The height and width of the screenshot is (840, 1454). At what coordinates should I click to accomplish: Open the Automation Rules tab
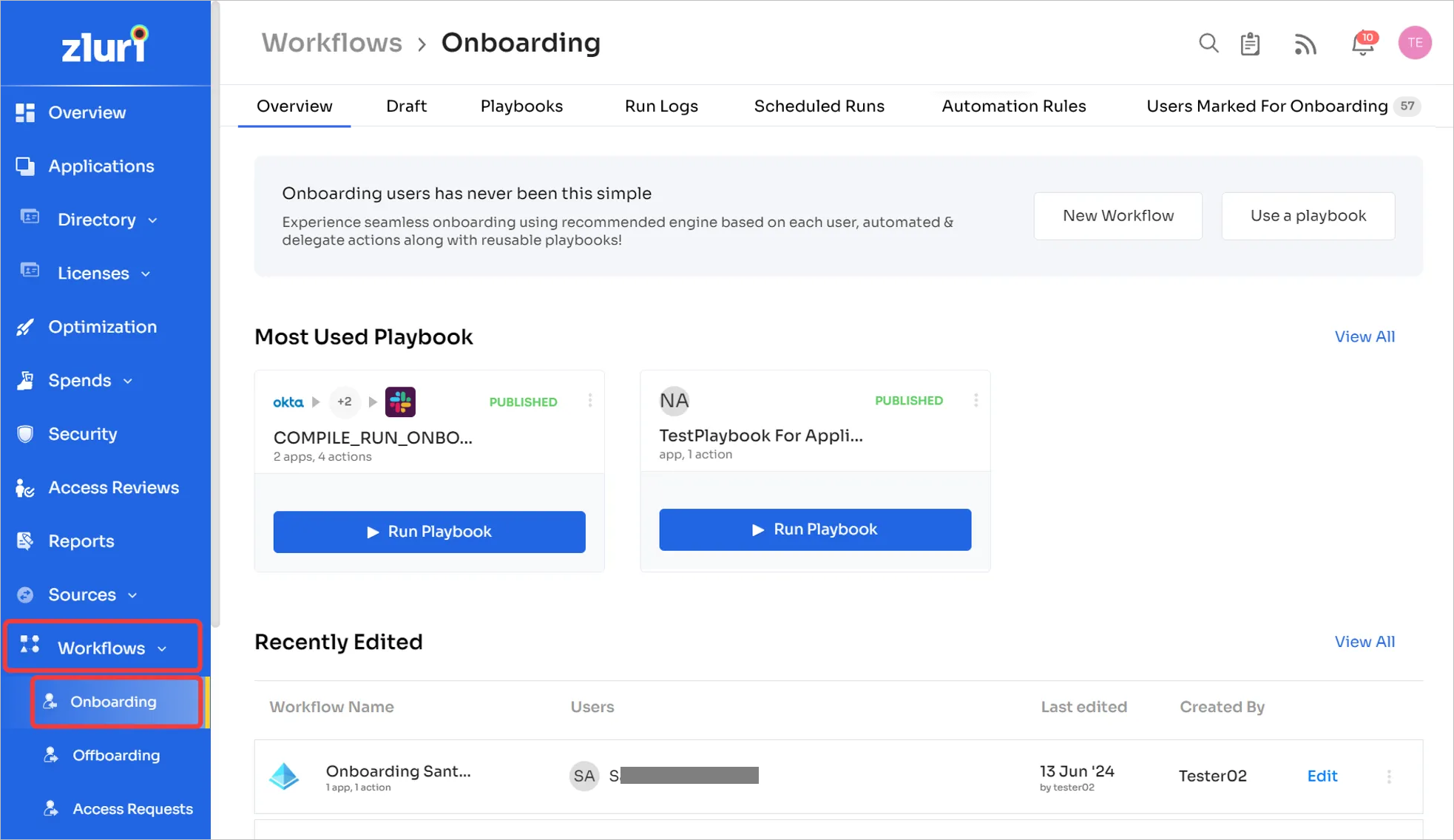pyautogui.click(x=1013, y=106)
